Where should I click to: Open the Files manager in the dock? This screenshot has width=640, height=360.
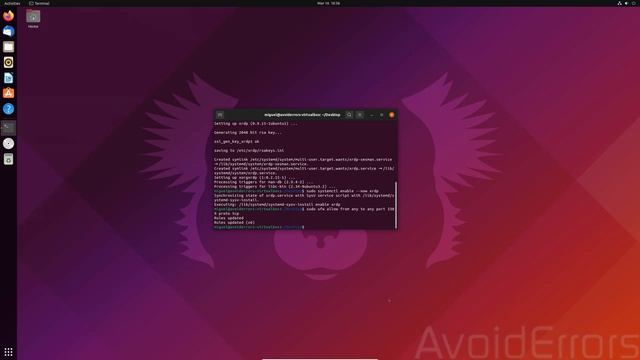(x=9, y=47)
